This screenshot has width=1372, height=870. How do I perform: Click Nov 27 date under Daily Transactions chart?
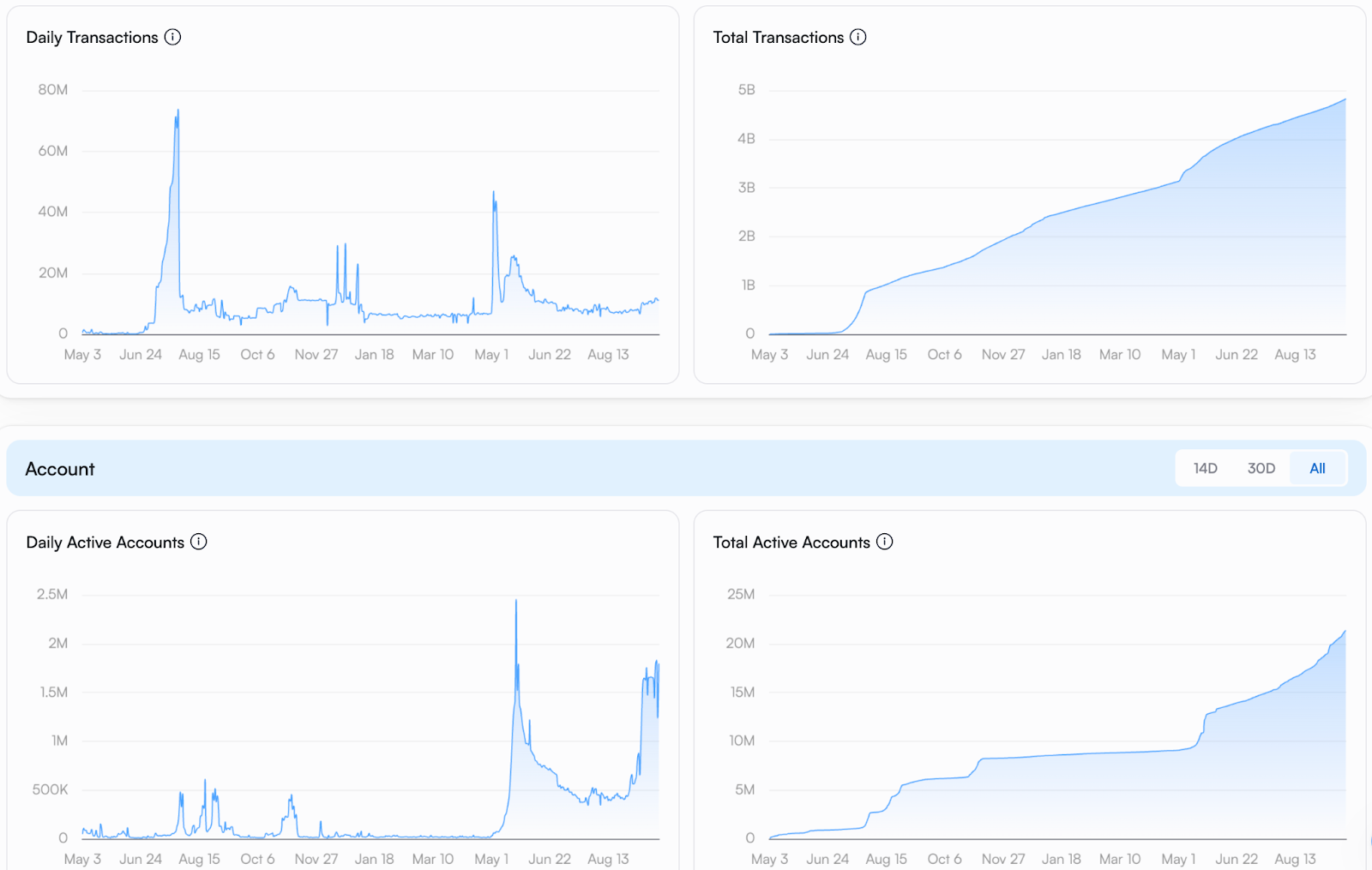point(316,355)
